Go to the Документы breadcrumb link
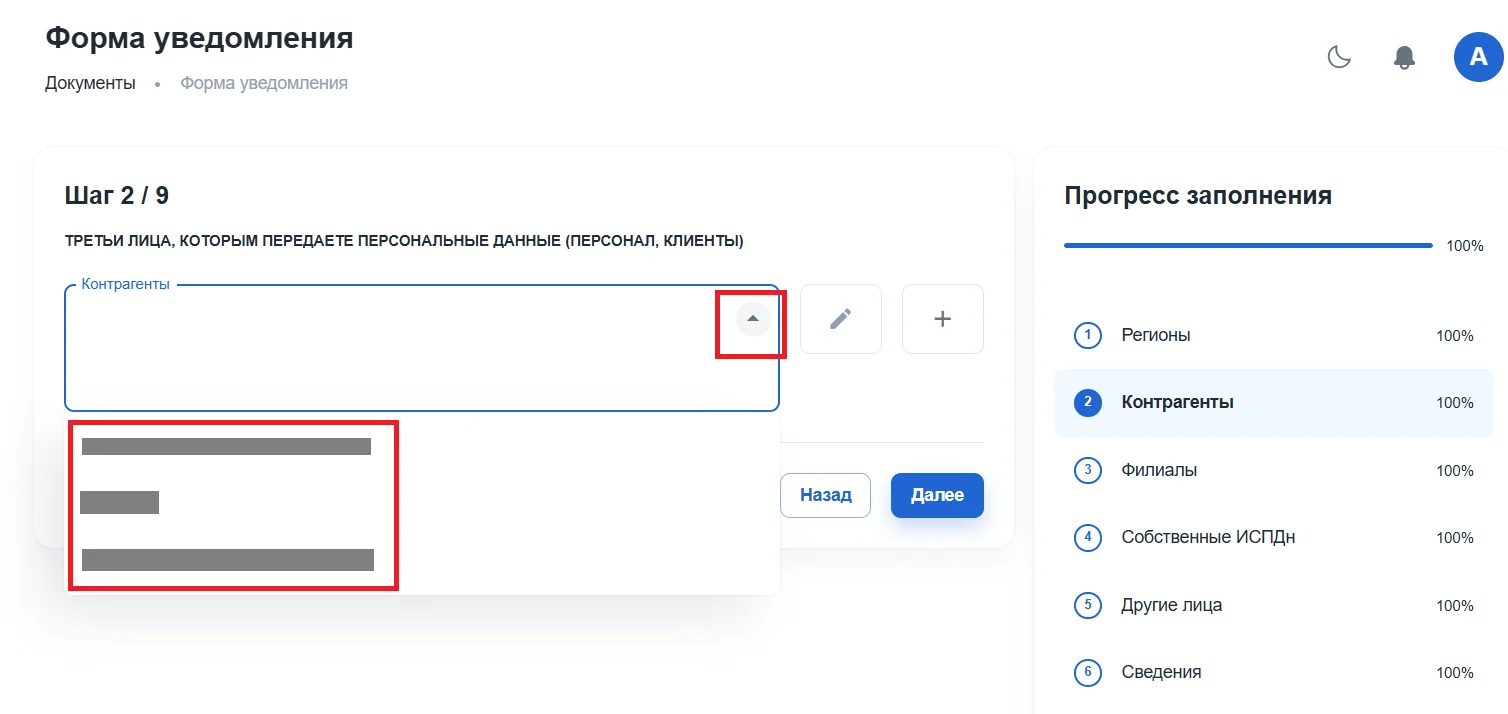 point(90,83)
